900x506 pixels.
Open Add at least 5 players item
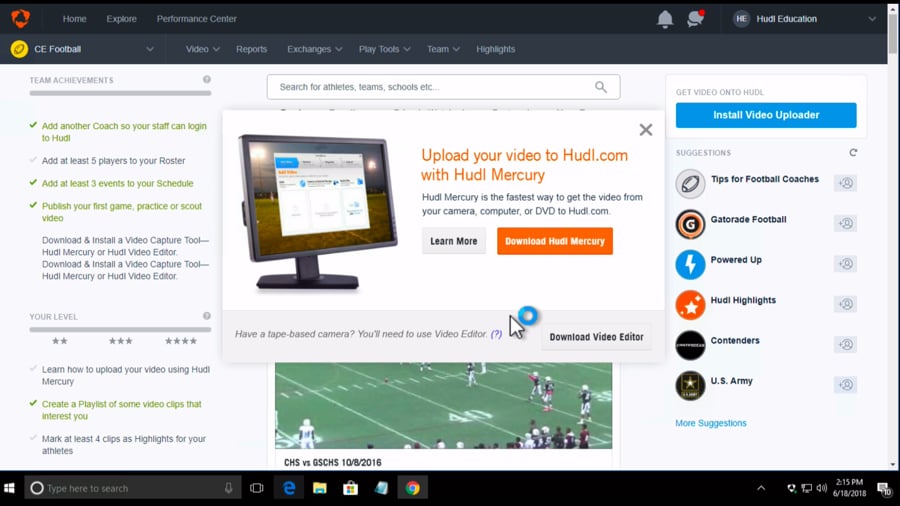113,161
